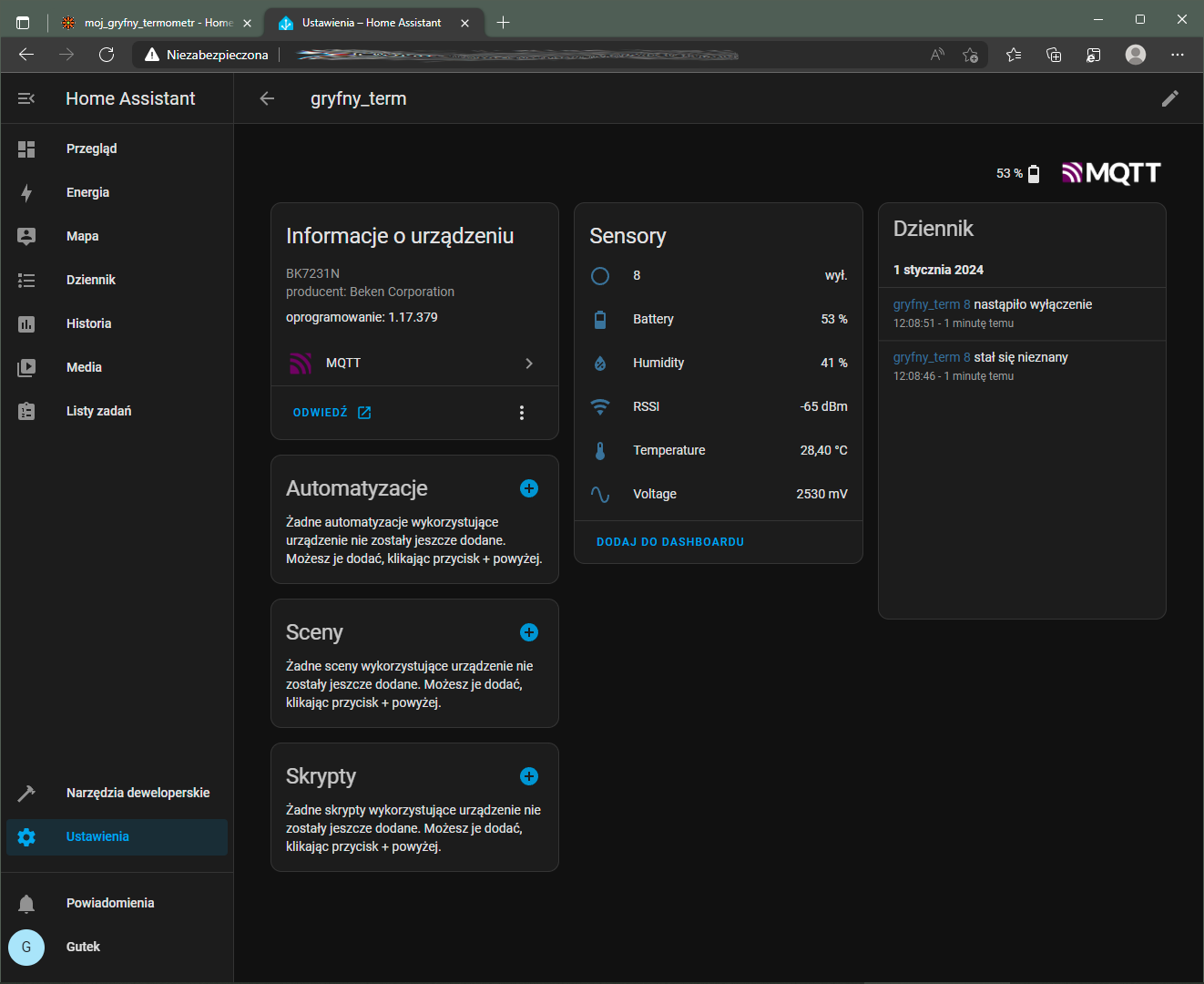The width and height of the screenshot is (1204, 984).
Task: Open a new browser tab
Action: (x=504, y=23)
